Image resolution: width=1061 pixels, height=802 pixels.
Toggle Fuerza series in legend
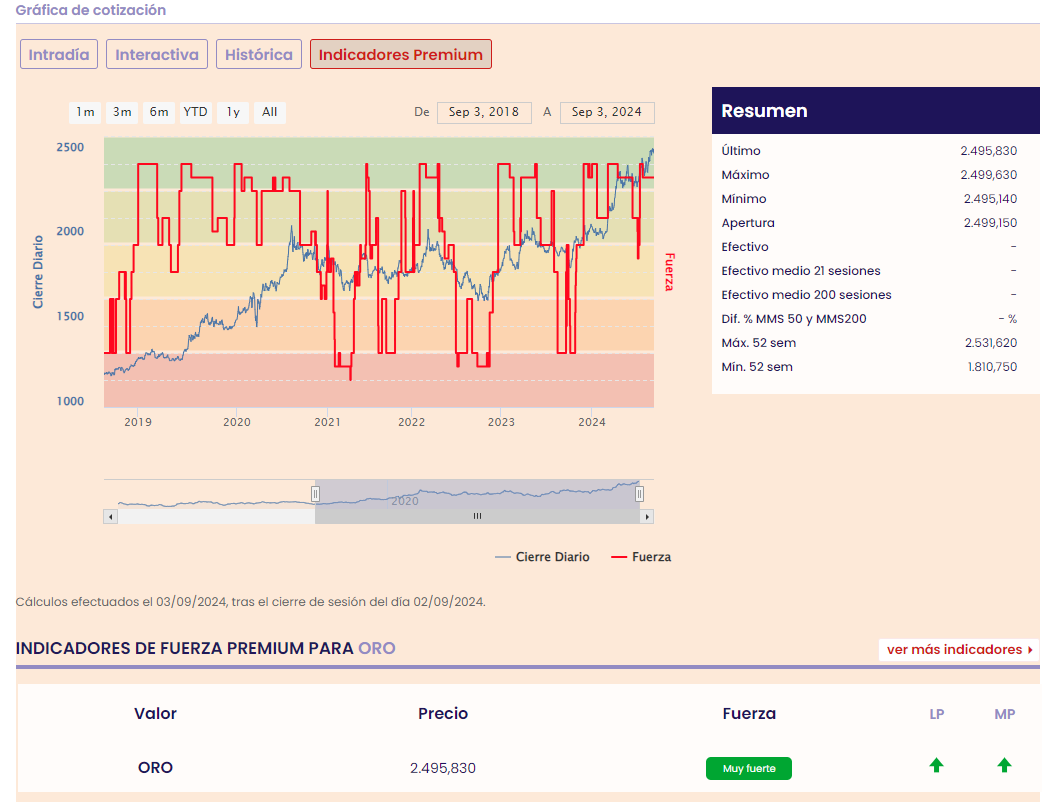tap(641, 557)
